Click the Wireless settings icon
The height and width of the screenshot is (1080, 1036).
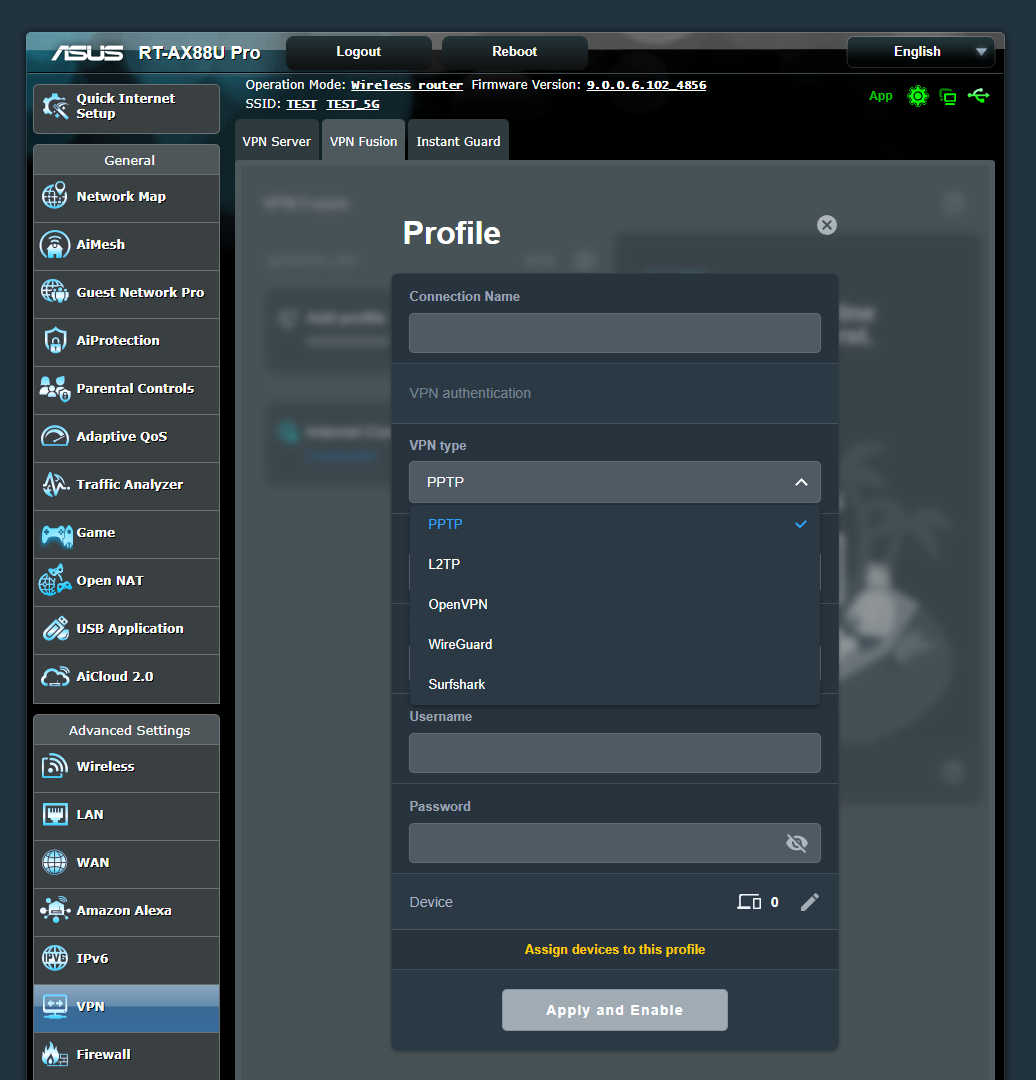click(x=54, y=766)
